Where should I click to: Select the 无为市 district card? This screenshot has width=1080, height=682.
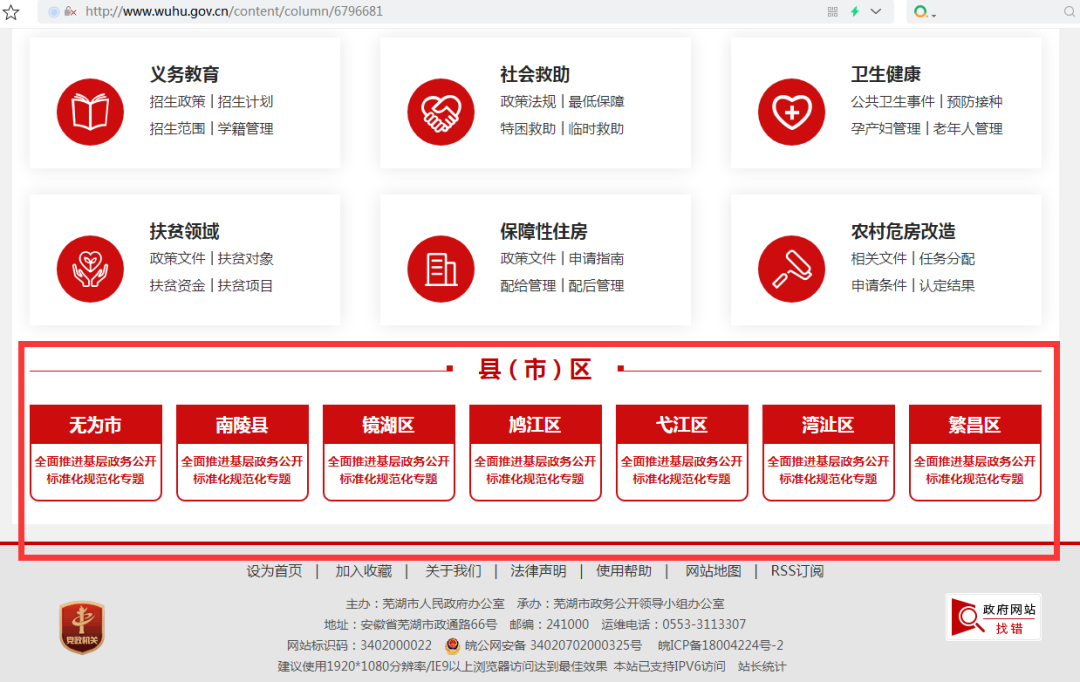96,453
